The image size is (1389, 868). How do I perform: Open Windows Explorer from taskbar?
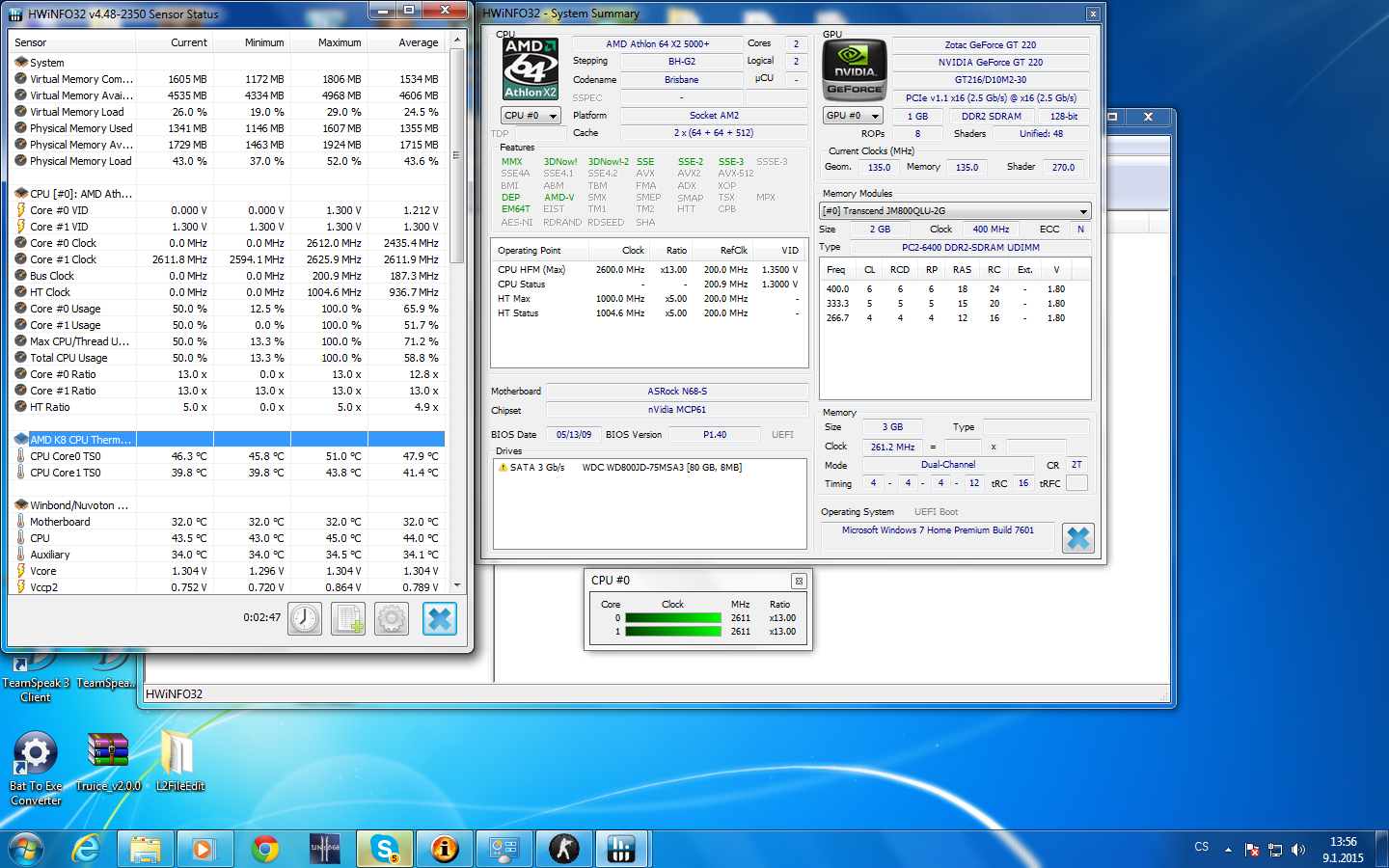(x=146, y=849)
